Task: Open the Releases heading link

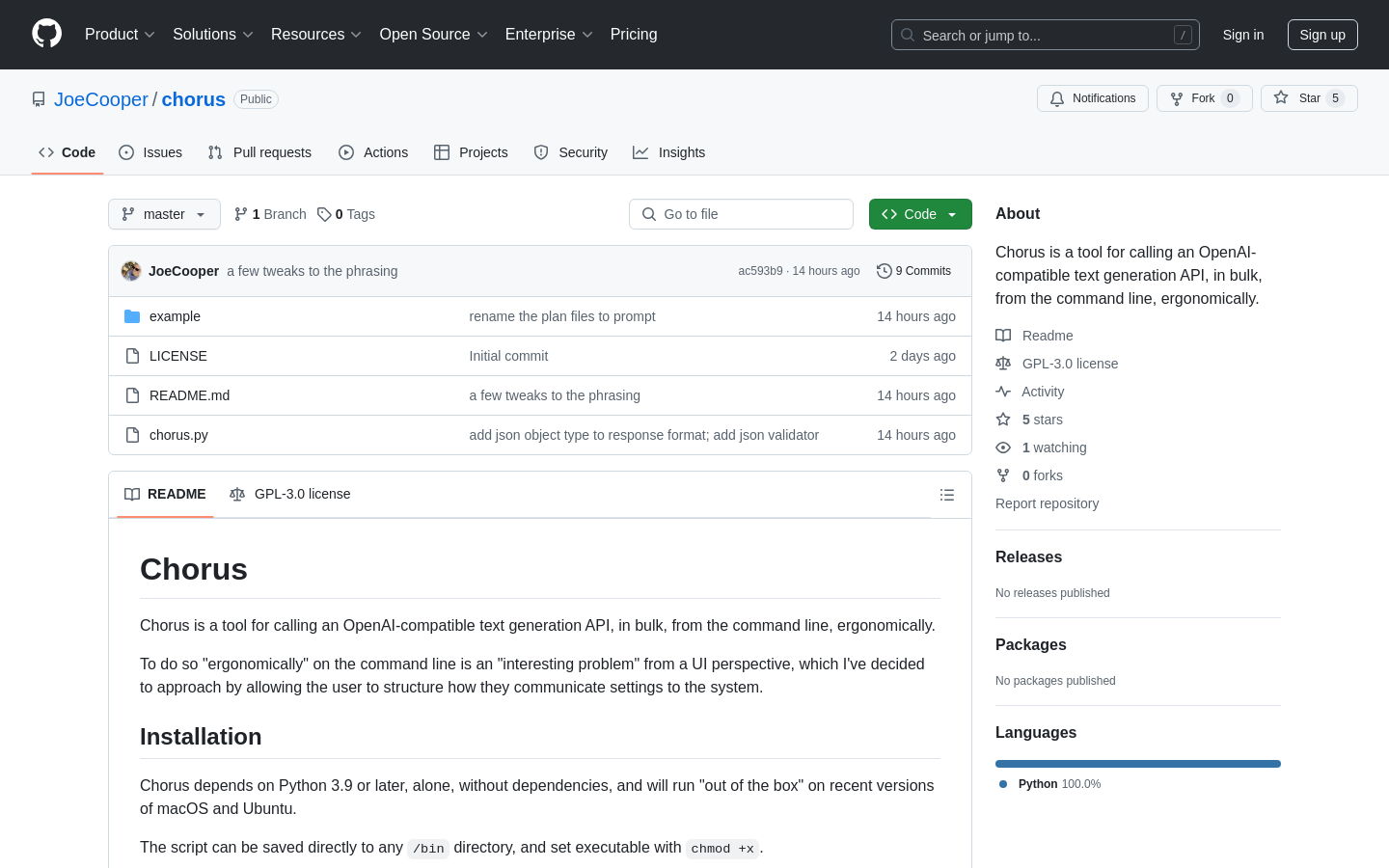Action: point(1028,557)
